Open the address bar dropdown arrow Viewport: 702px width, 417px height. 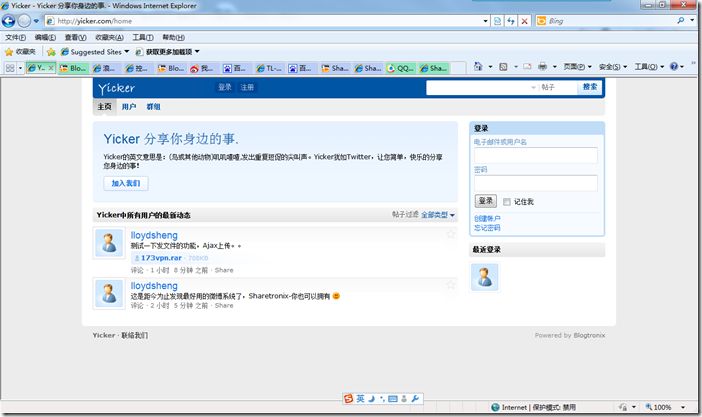tap(486, 21)
